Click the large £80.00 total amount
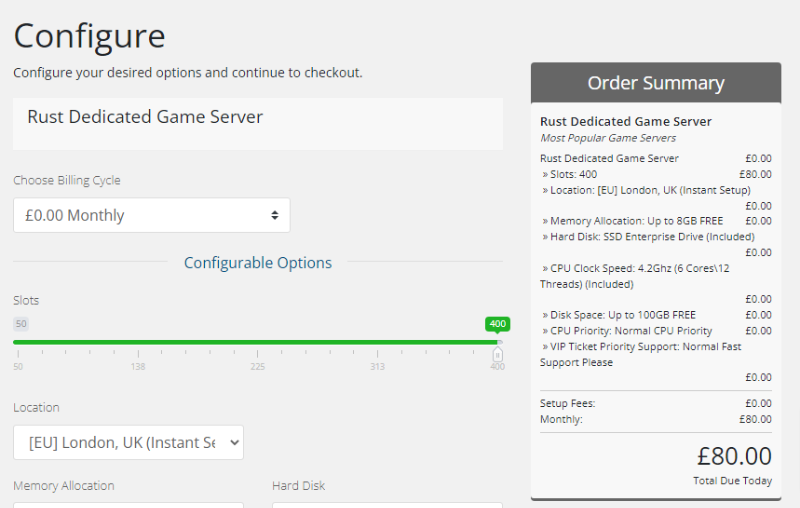 click(x=734, y=456)
